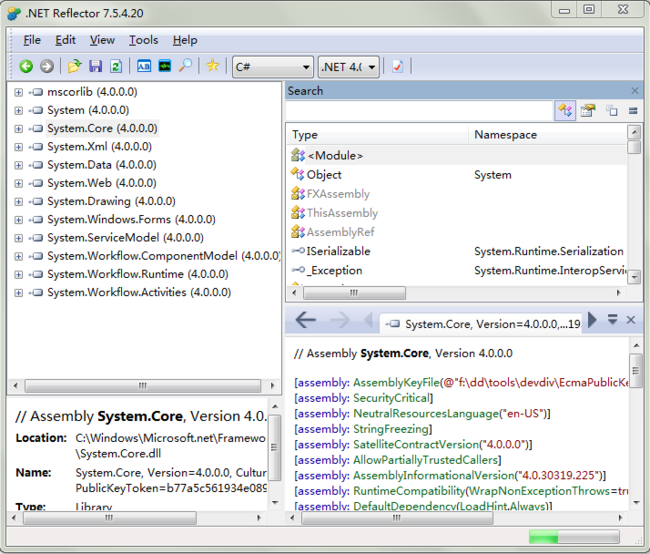Select System.Workflow.Activities in the tree
Screen dimensions: 650x554
tap(139, 292)
